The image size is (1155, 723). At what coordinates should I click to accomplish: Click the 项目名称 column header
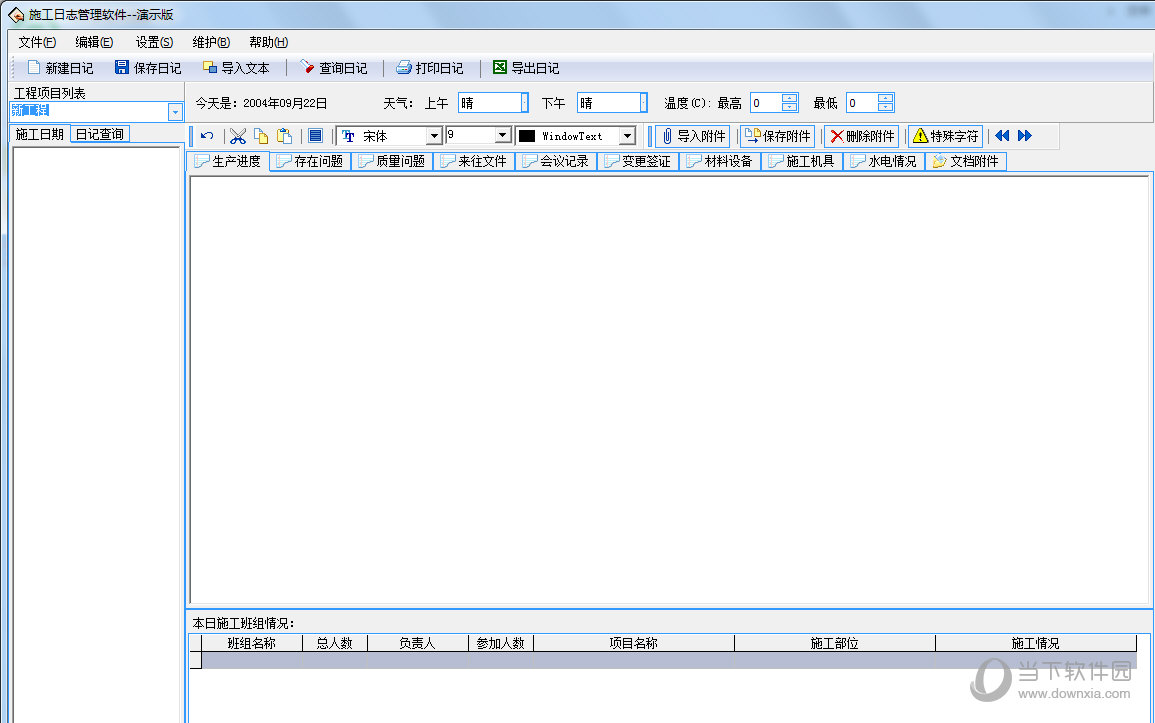pyautogui.click(x=633, y=643)
